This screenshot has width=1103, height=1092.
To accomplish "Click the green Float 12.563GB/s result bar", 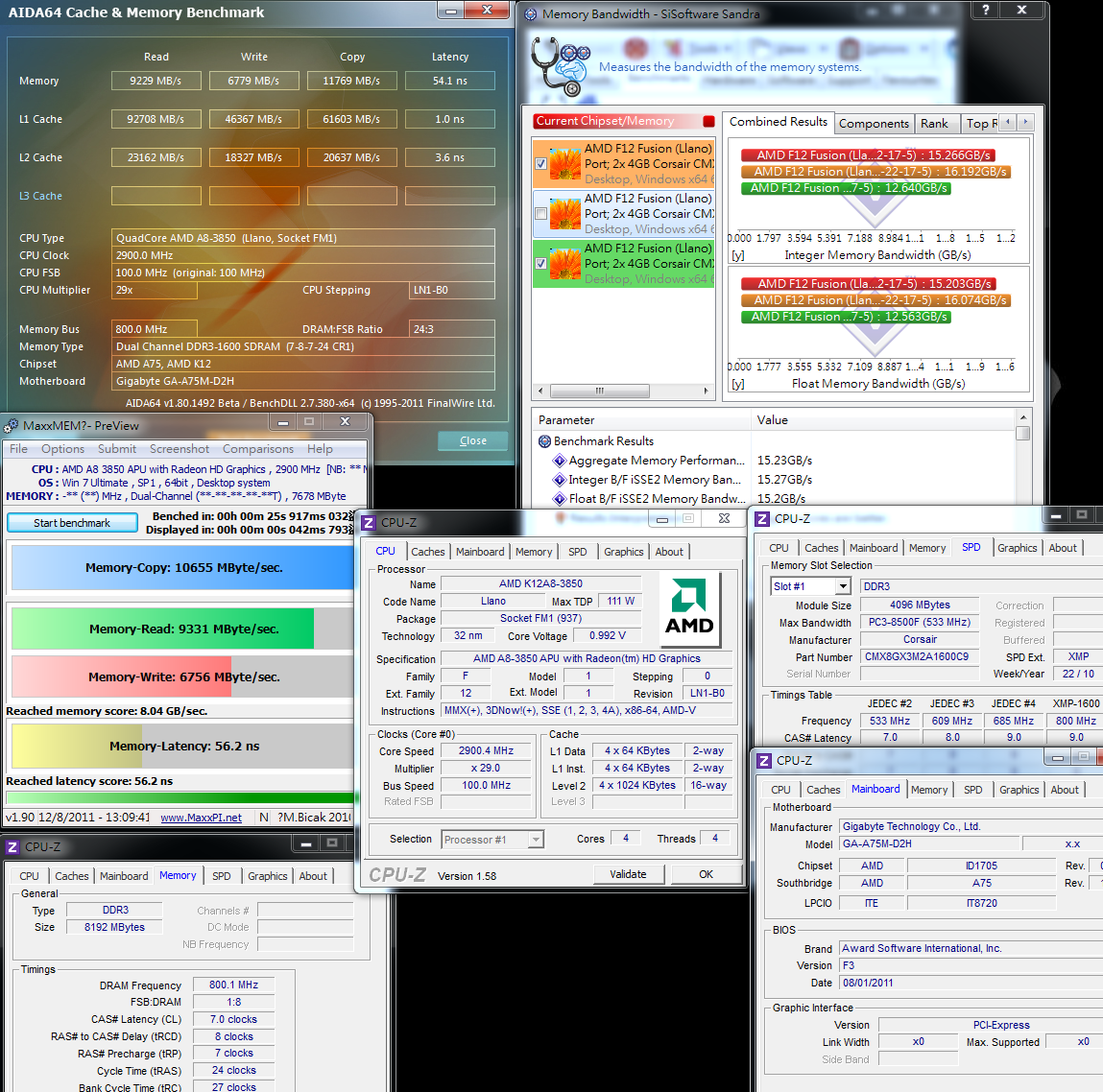I will (x=846, y=317).
